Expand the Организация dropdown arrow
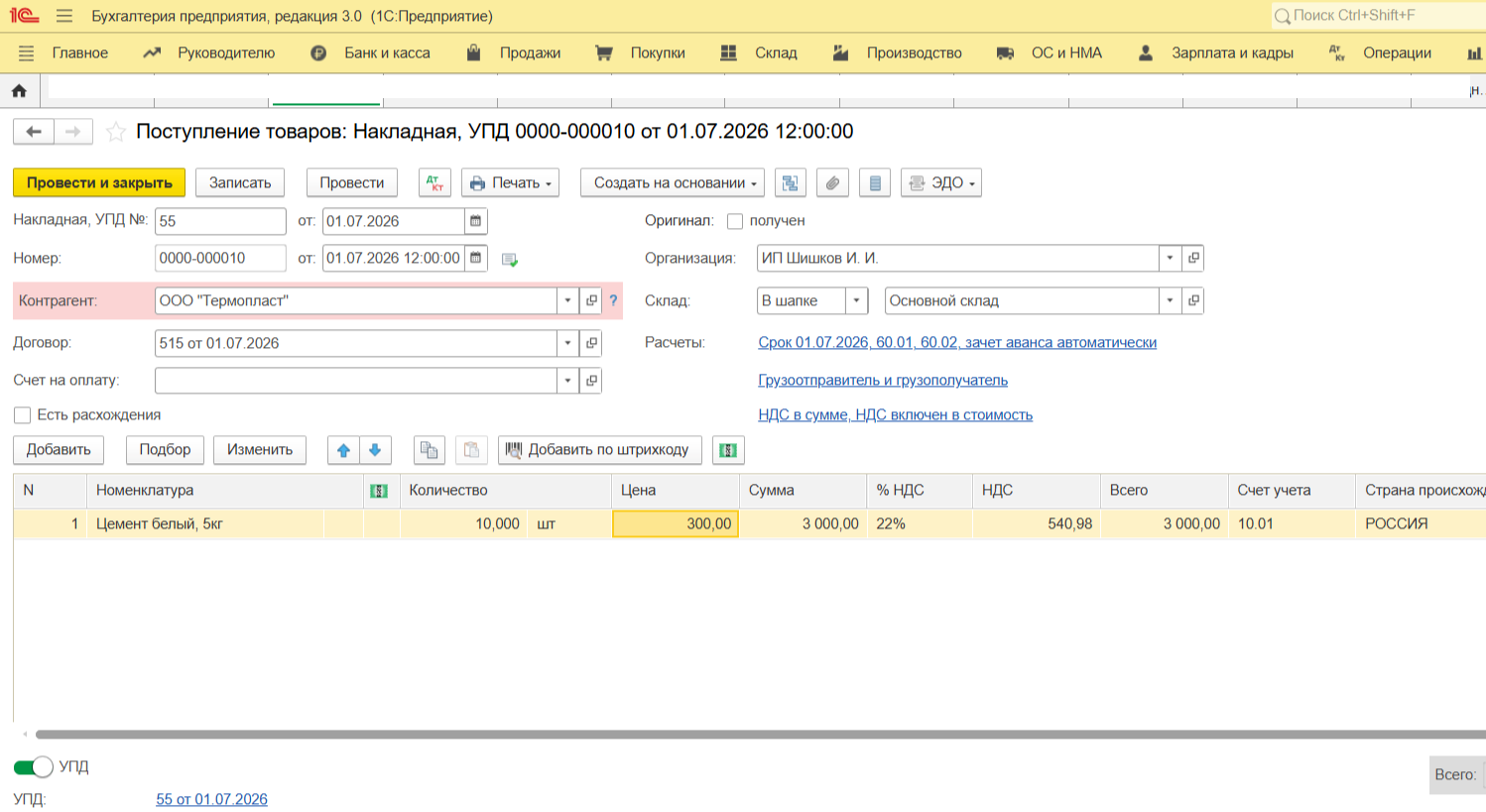Viewport: 1486px width, 812px height. tap(1170, 258)
